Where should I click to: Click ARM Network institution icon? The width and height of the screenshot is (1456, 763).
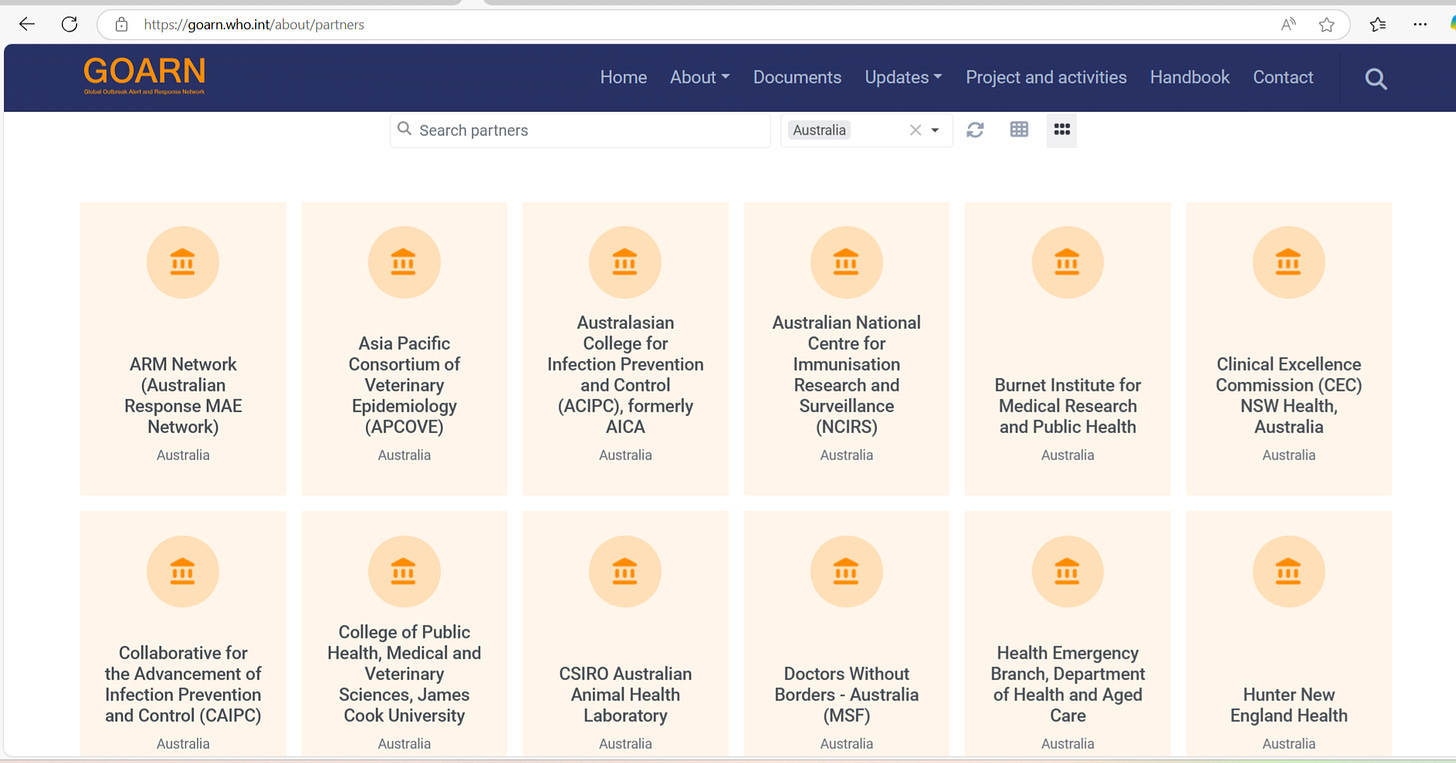click(183, 262)
